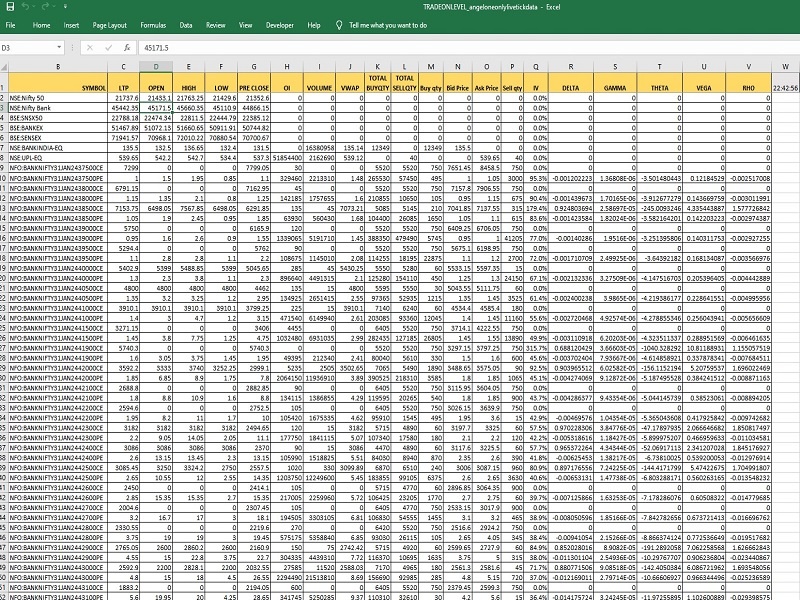Select the VOLUME column header cell
The width and height of the screenshot is (800, 600).
tap(319, 83)
